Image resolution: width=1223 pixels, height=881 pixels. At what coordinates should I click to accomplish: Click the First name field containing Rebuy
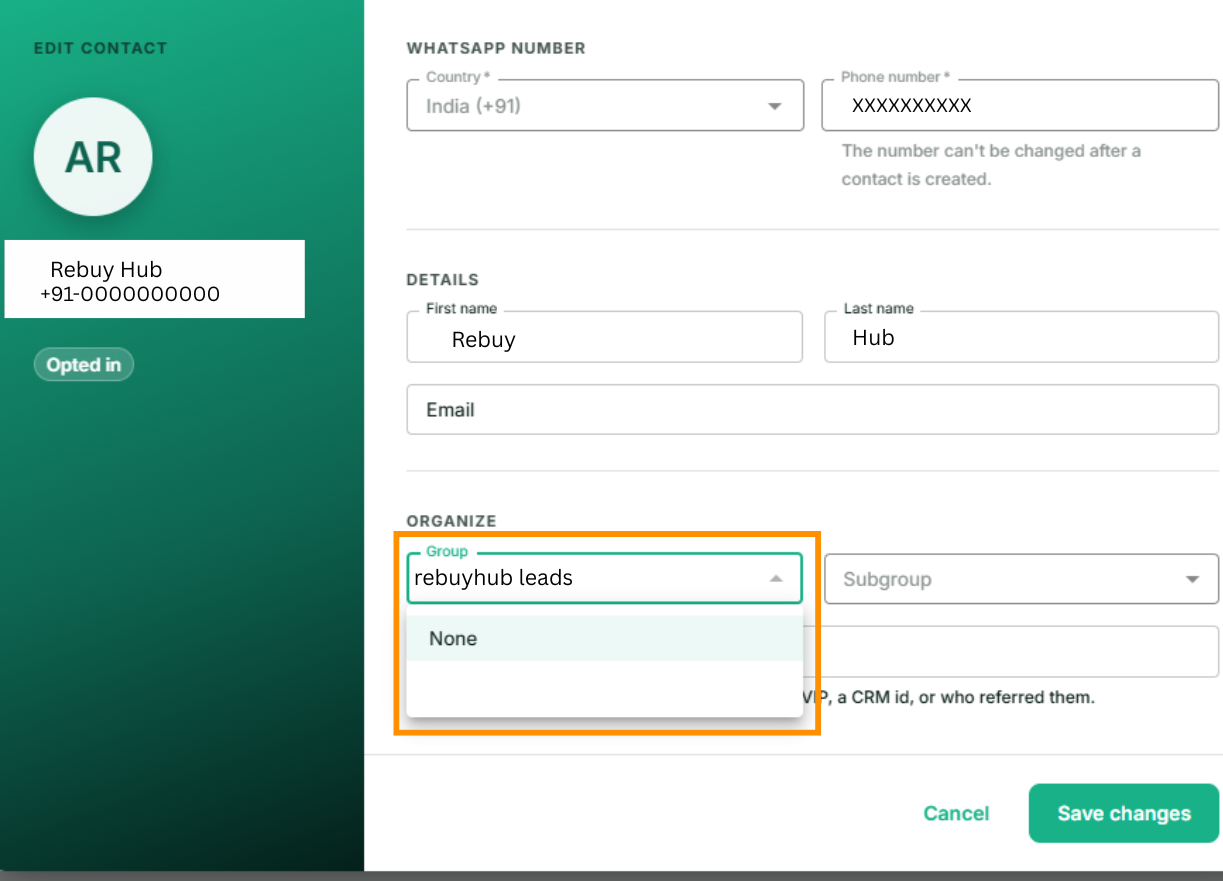pyautogui.click(x=605, y=337)
